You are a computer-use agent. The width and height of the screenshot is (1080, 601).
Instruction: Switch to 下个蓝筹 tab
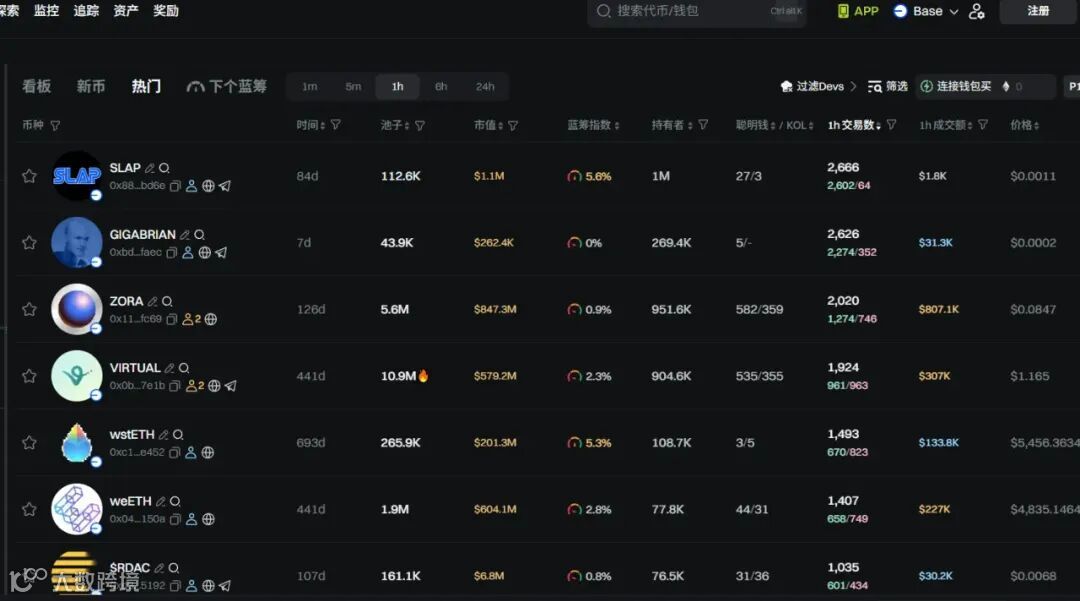coord(227,86)
